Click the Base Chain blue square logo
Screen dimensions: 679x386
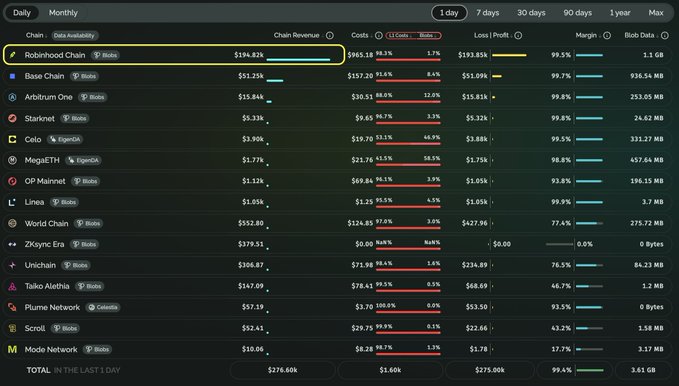click(x=13, y=76)
